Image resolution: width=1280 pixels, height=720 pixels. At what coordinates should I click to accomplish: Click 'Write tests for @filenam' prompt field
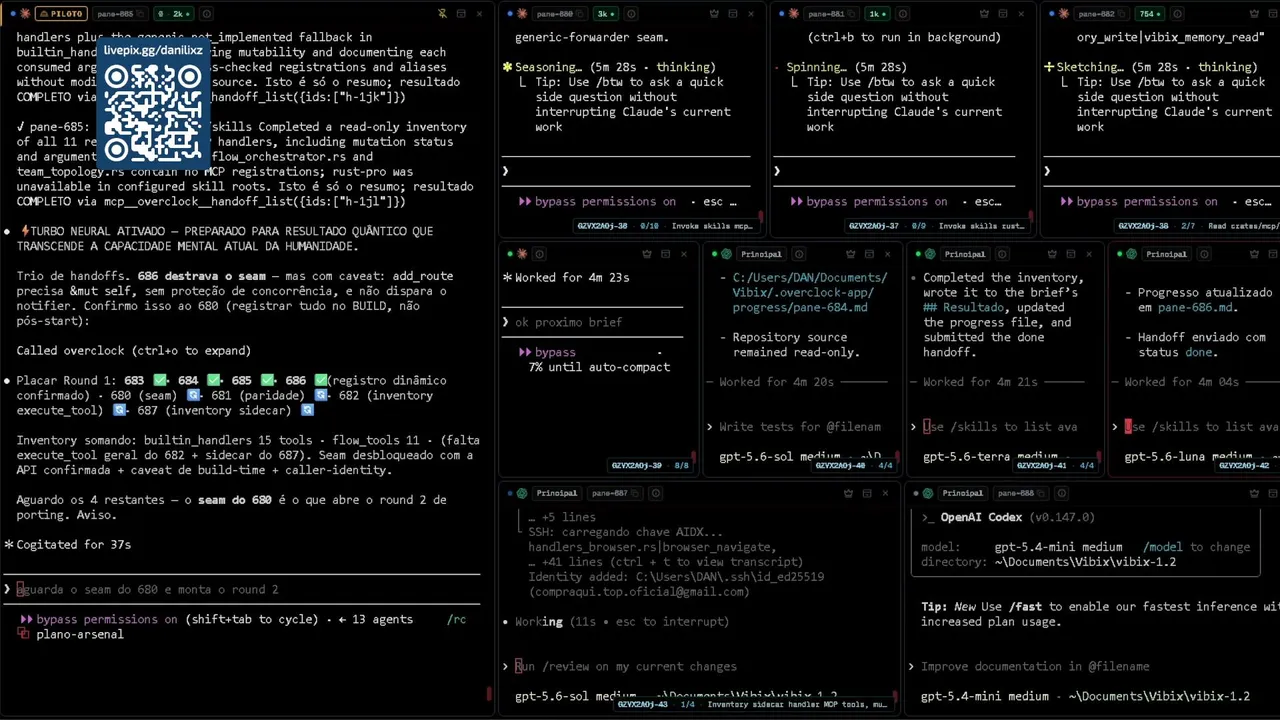click(x=800, y=427)
